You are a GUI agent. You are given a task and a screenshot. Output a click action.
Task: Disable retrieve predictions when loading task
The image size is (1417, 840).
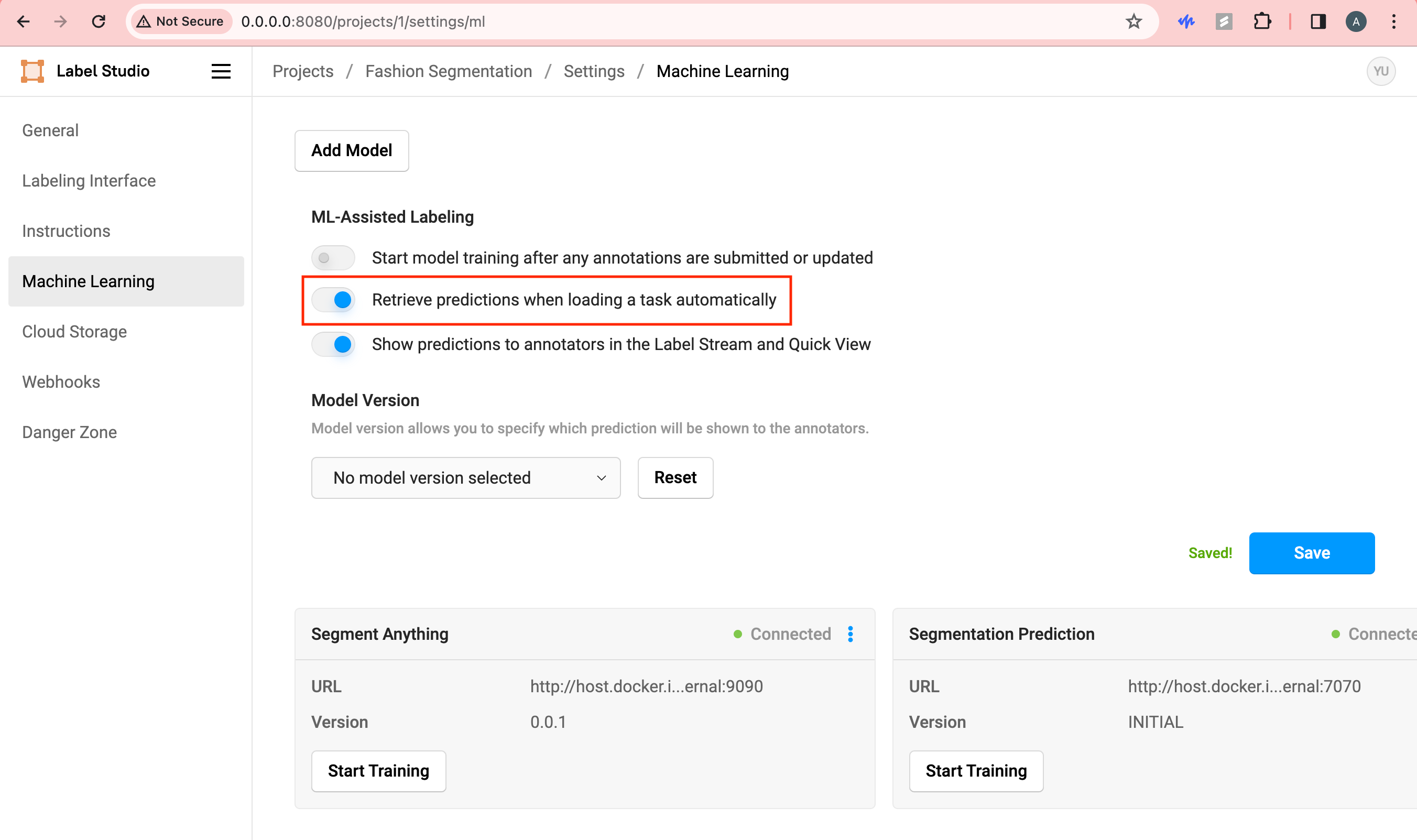(x=333, y=300)
